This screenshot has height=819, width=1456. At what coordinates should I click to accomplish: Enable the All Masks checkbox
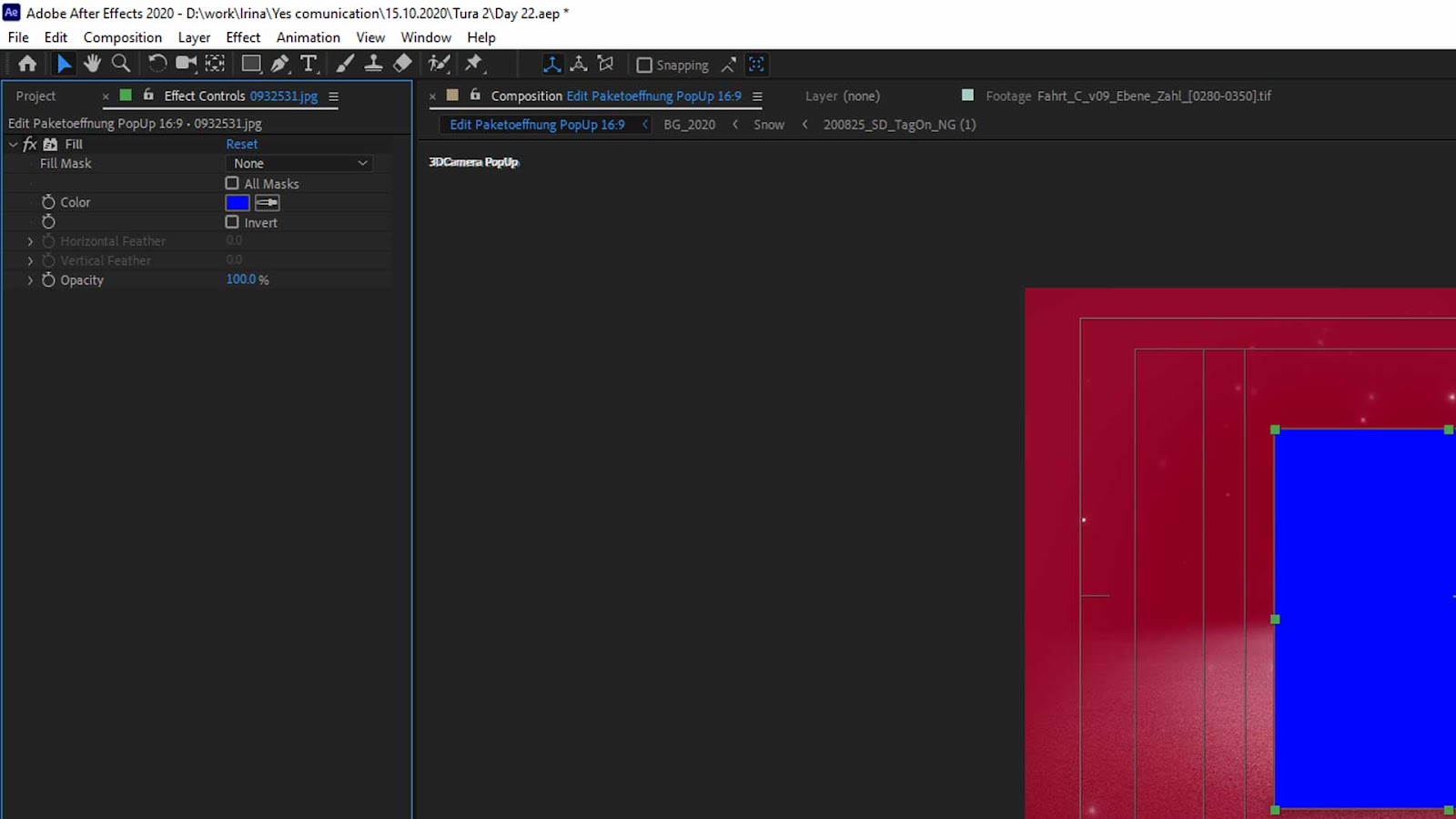click(x=232, y=183)
